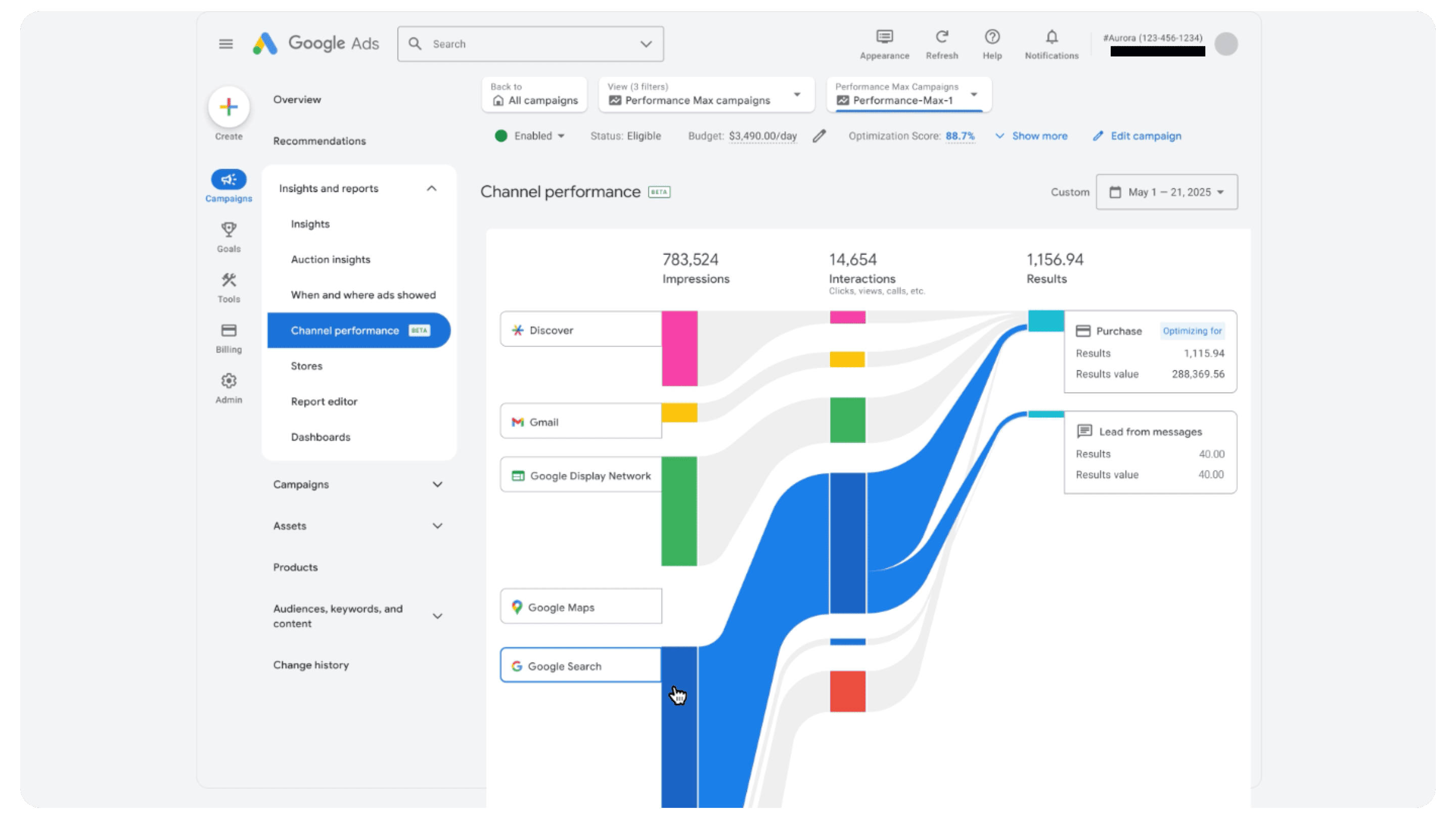Screen dimensions: 1456x819
Task: Select the Google Display Network box
Action: click(x=581, y=475)
